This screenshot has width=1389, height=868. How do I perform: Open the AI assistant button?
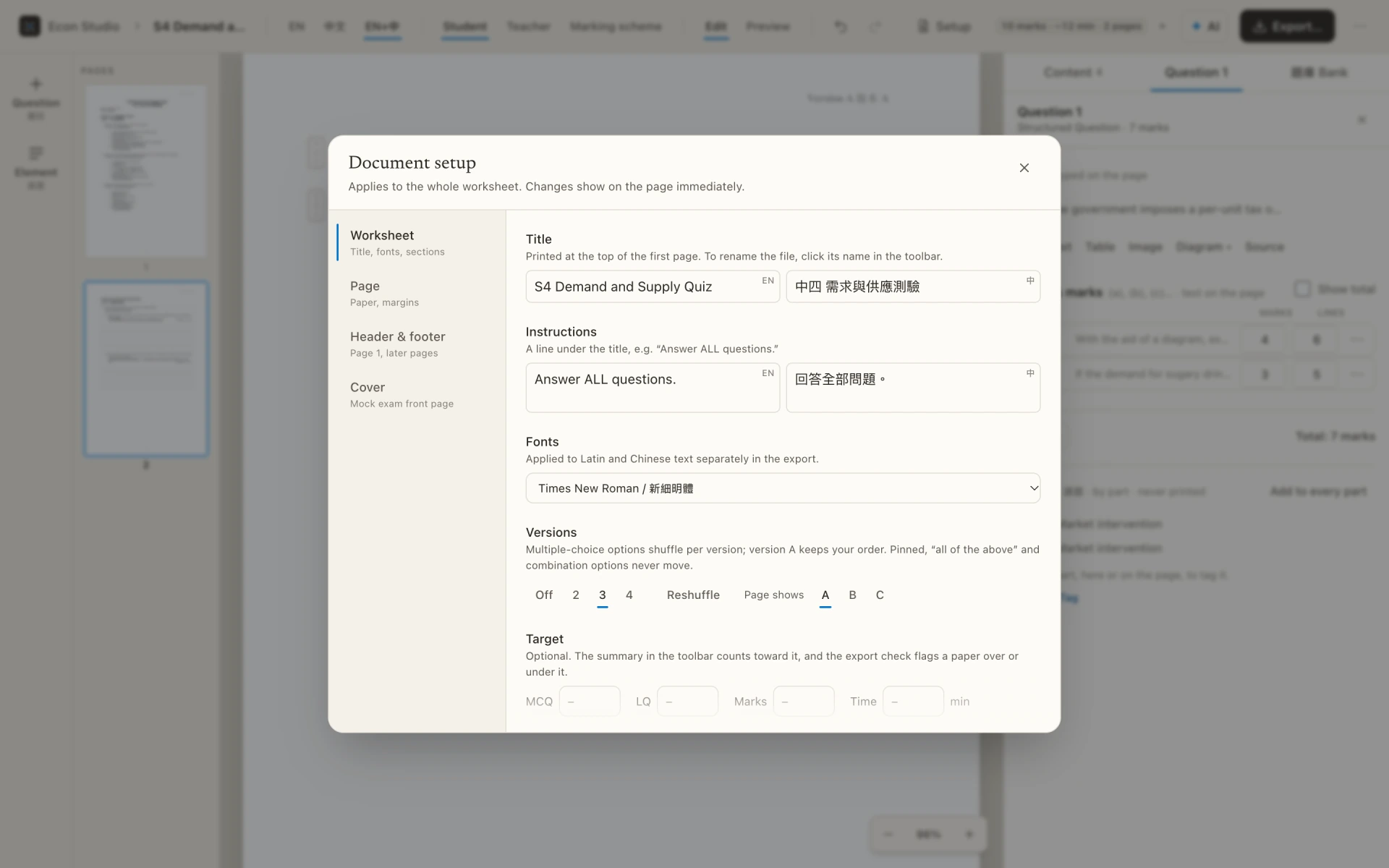1206,26
